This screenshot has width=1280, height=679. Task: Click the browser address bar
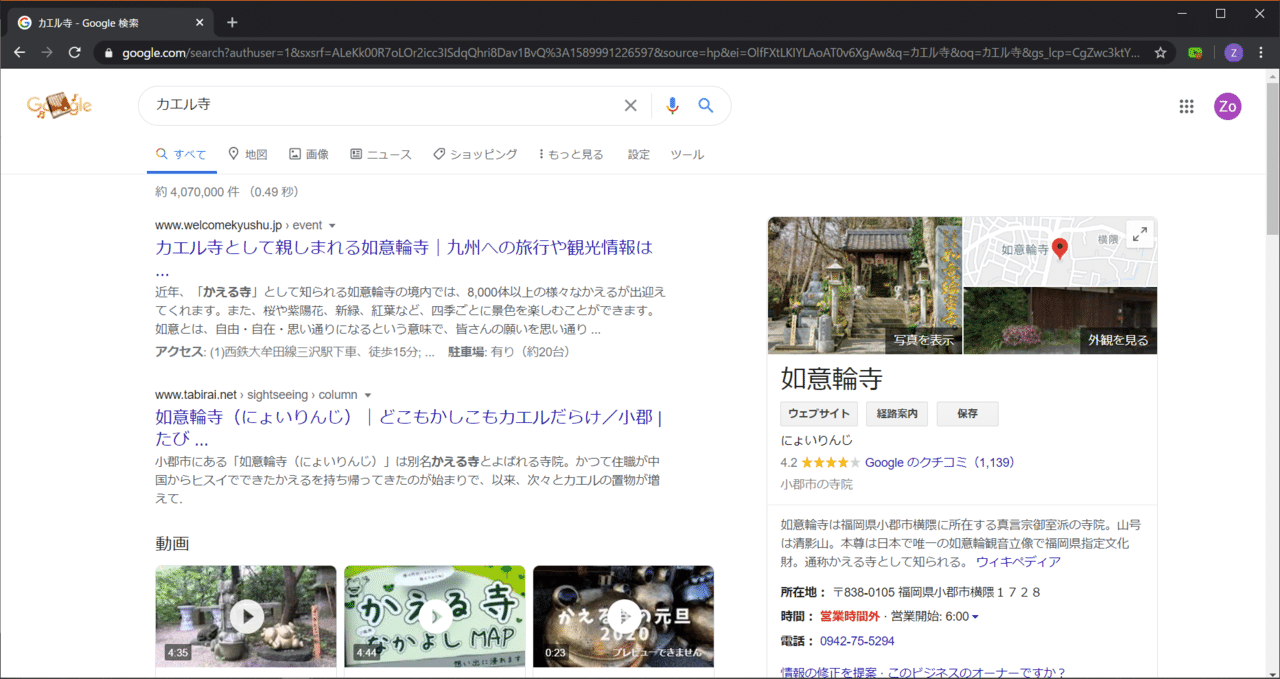630,52
